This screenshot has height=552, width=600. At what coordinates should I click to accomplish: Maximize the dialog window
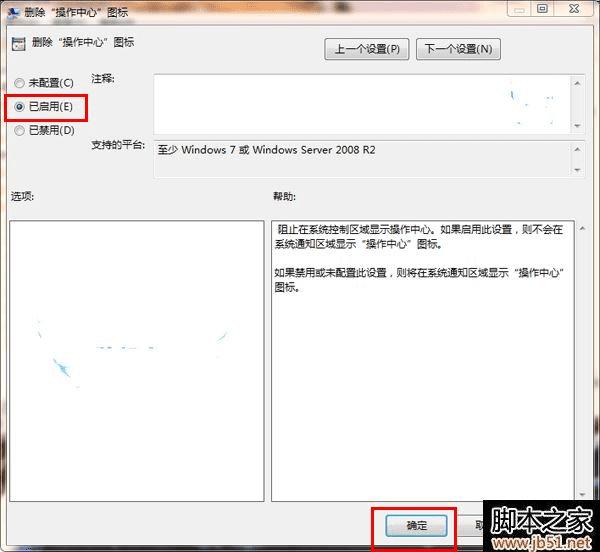(542, 9)
